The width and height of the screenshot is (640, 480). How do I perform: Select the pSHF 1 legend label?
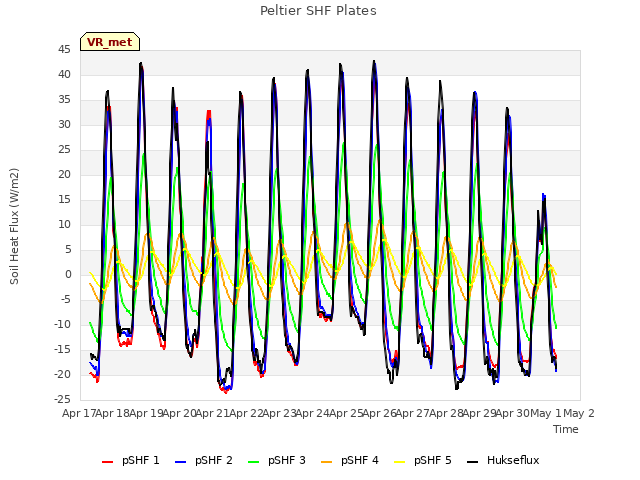tap(140, 460)
